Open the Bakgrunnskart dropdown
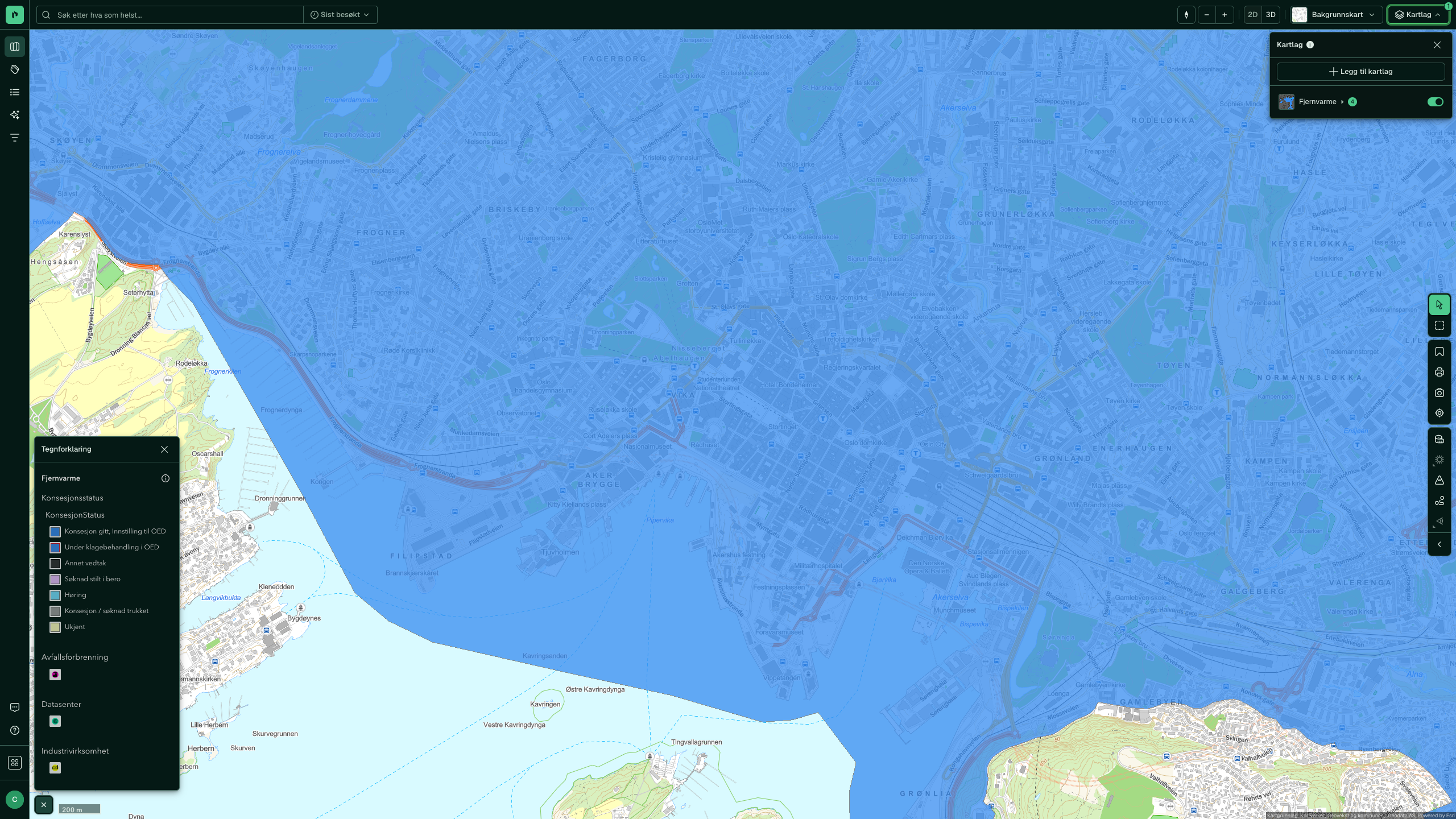 click(1336, 15)
